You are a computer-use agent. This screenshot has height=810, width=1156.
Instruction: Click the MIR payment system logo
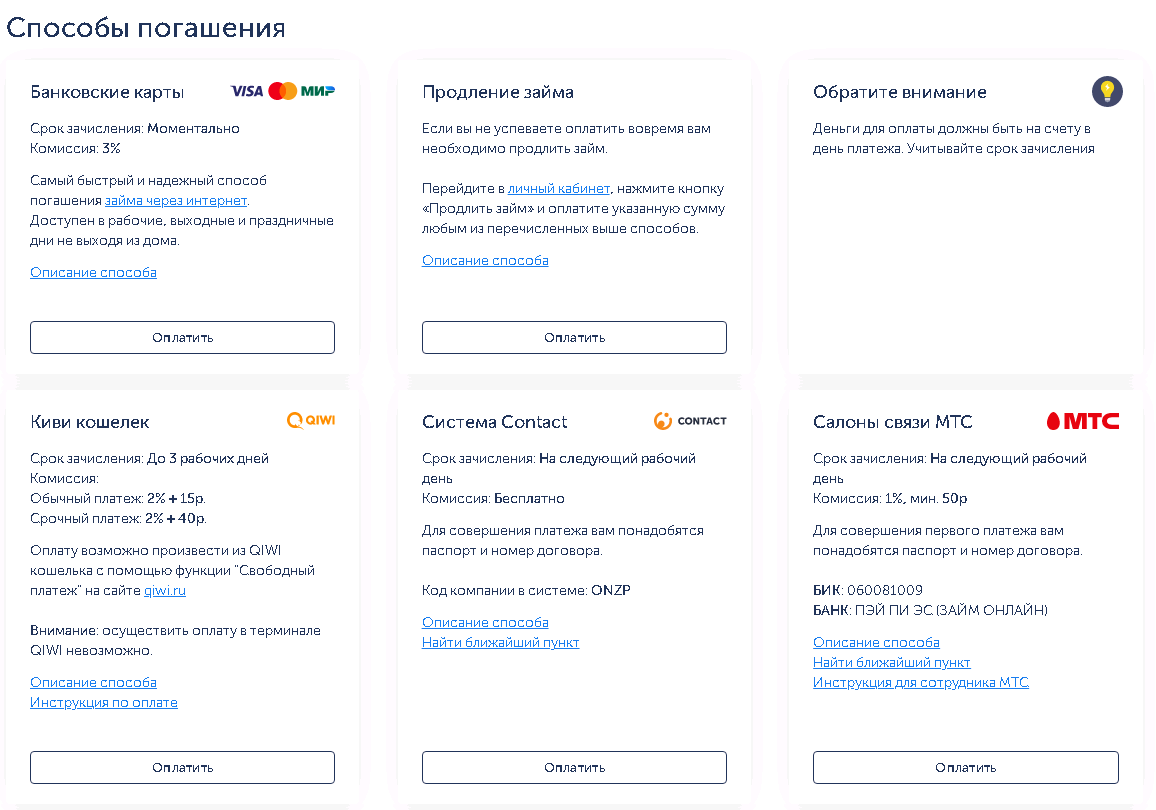point(318,91)
